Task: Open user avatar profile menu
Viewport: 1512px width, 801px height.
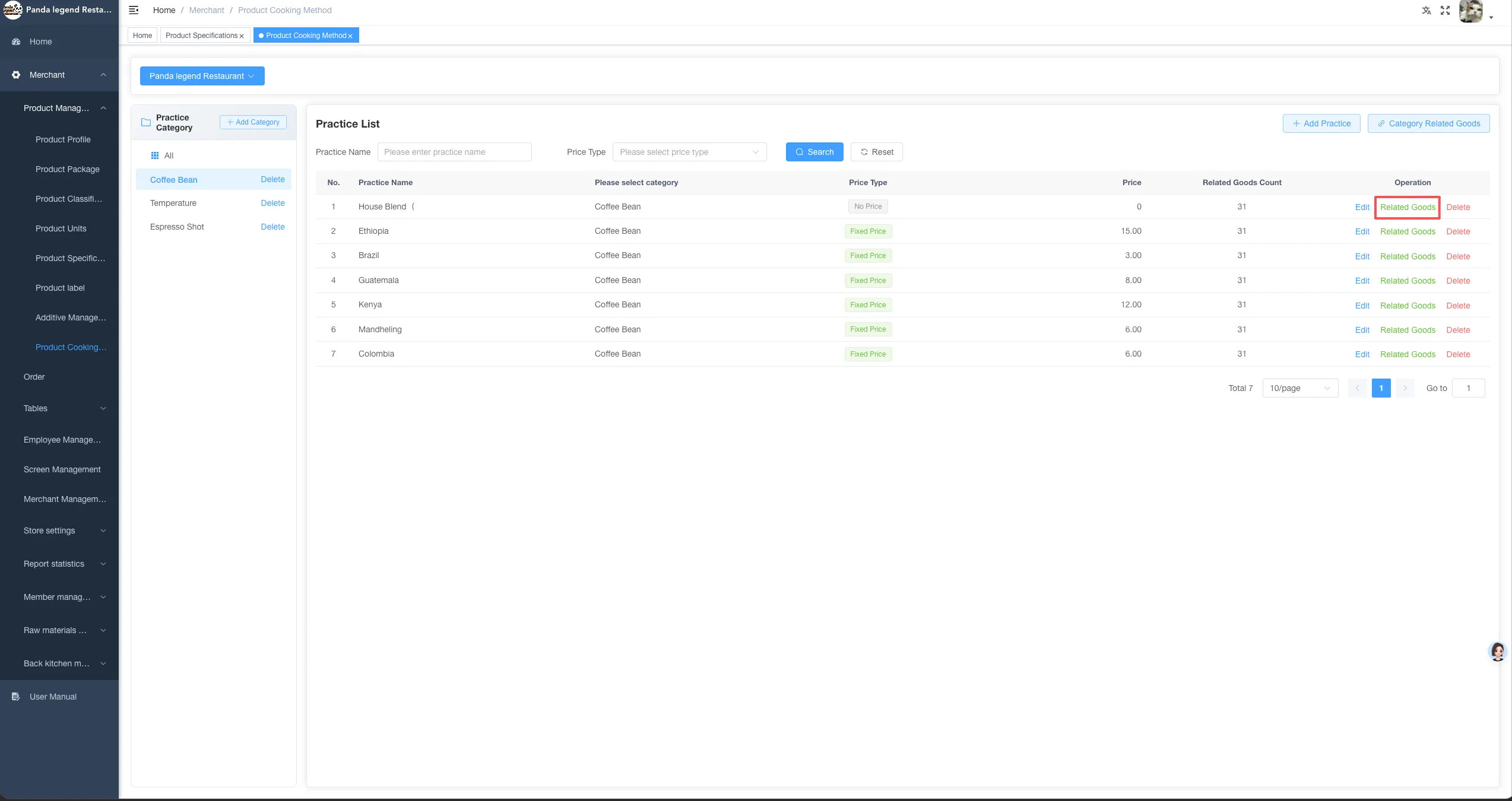Action: [x=1471, y=11]
